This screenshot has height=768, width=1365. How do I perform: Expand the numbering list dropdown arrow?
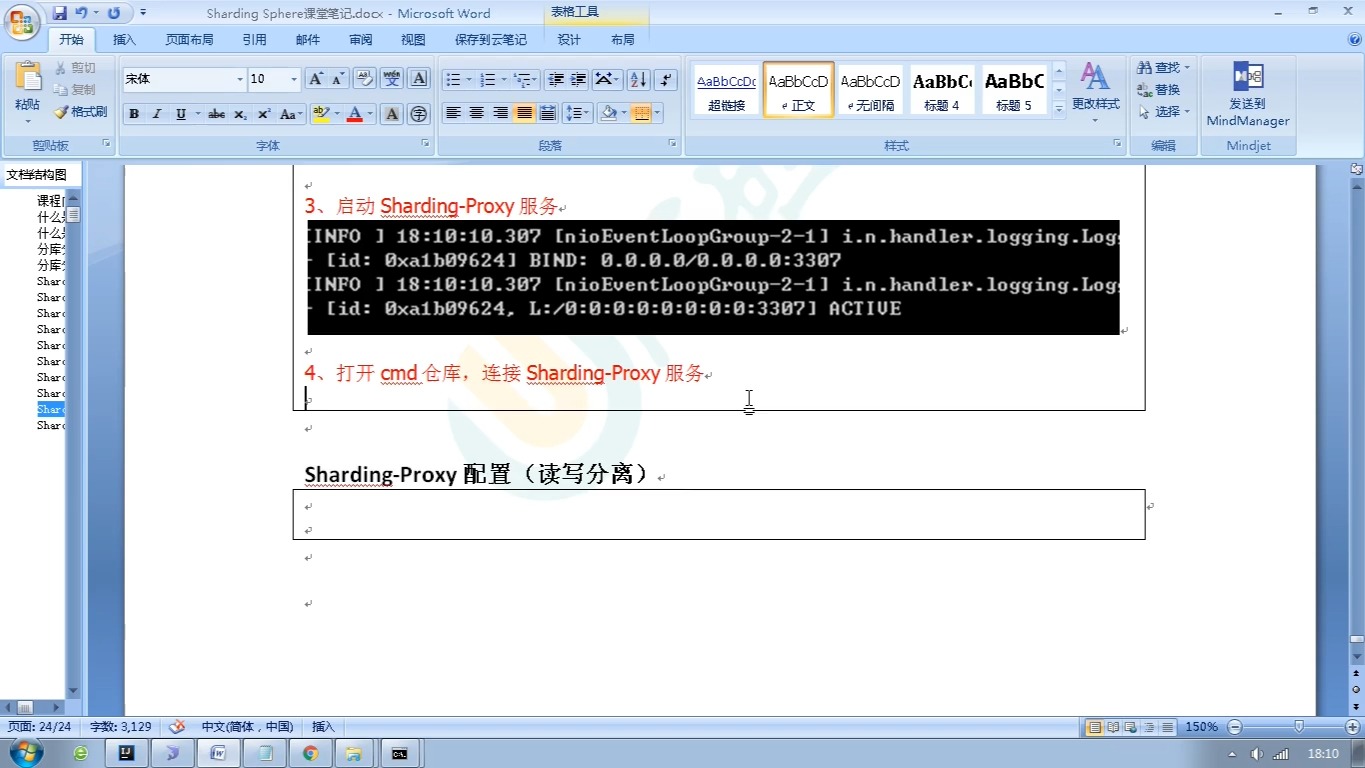coord(503,79)
